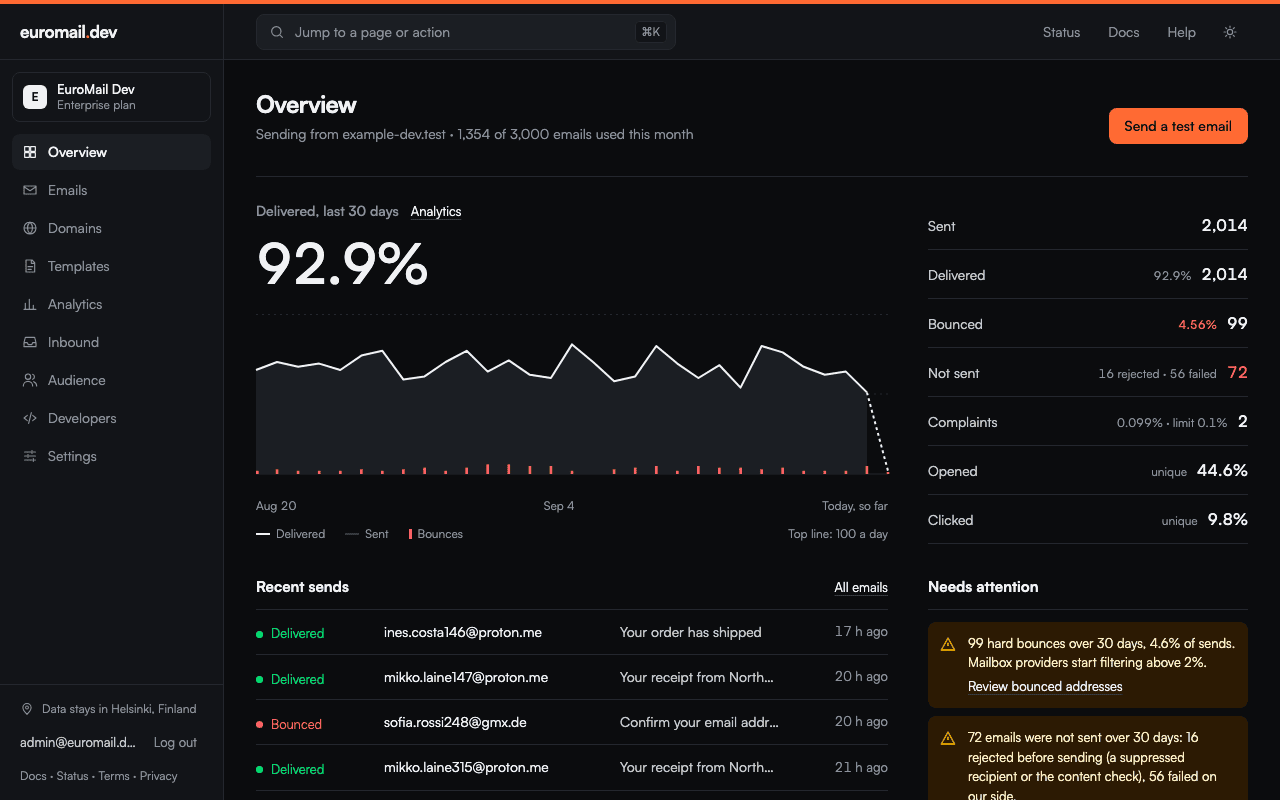Open the Templates section

point(111,266)
